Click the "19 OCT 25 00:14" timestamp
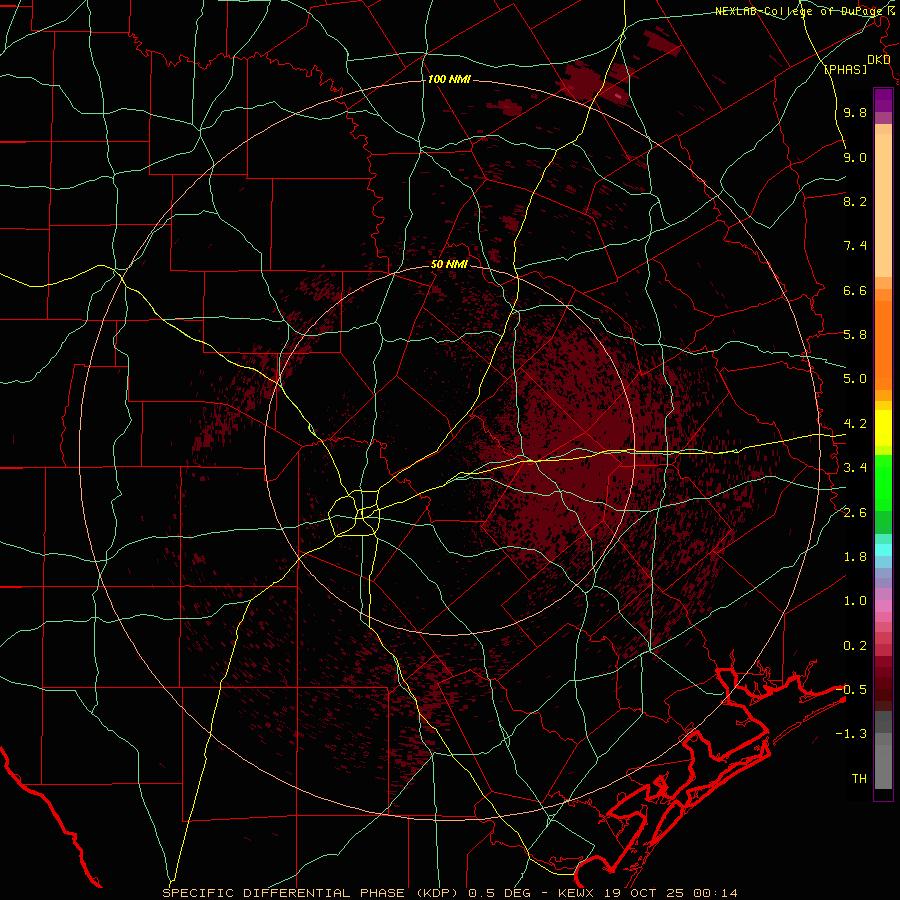The image size is (900, 900). [670, 893]
